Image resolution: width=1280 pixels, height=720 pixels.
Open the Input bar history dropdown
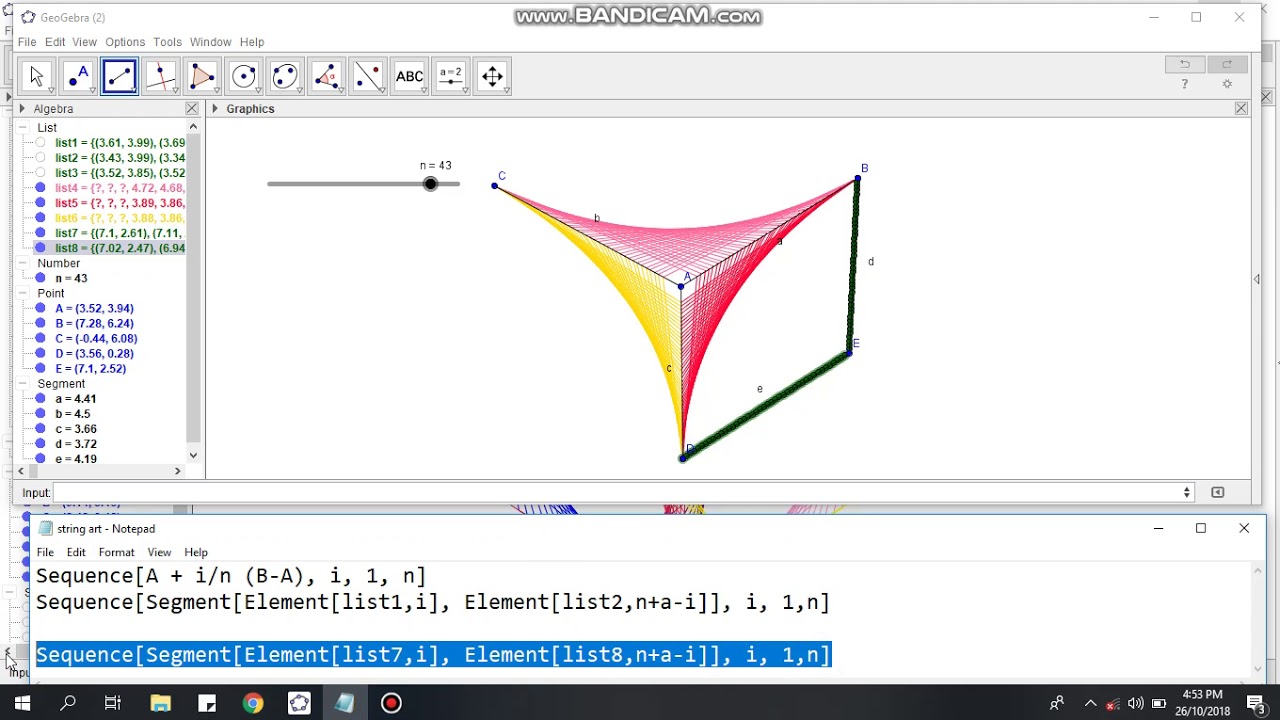pos(1187,492)
